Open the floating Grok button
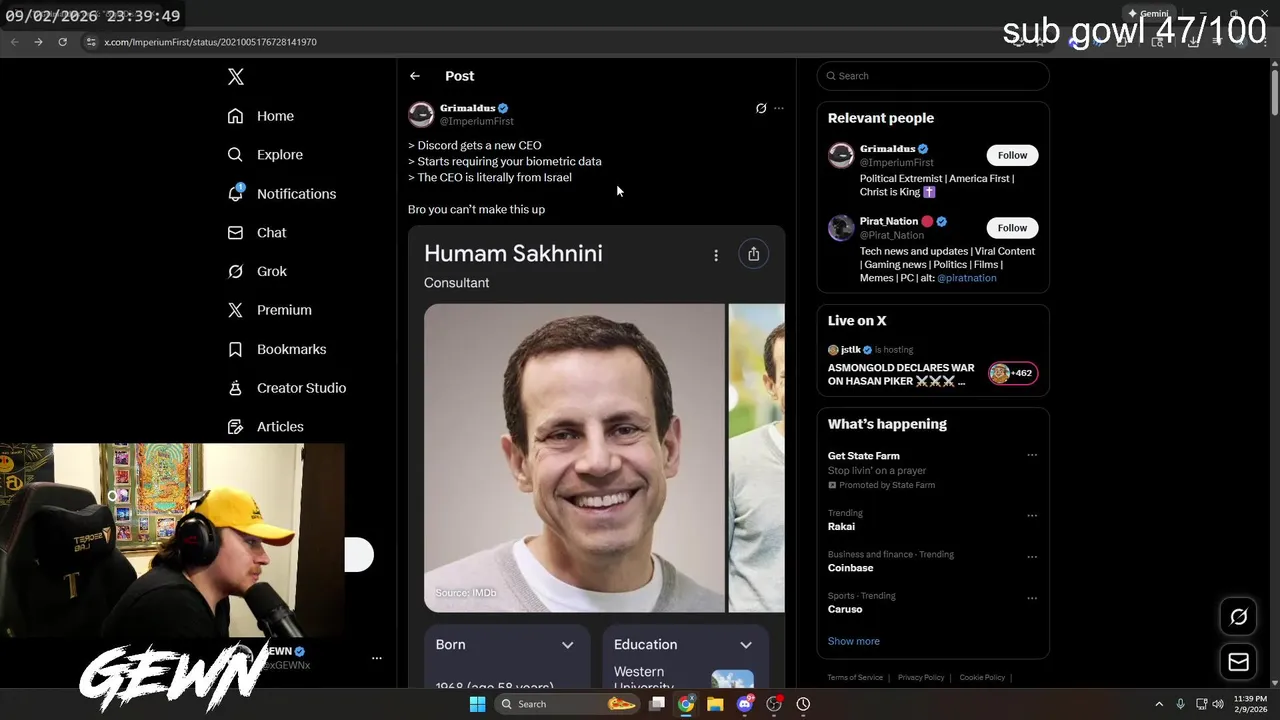Screen dimensions: 1280x720 point(1238,617)
